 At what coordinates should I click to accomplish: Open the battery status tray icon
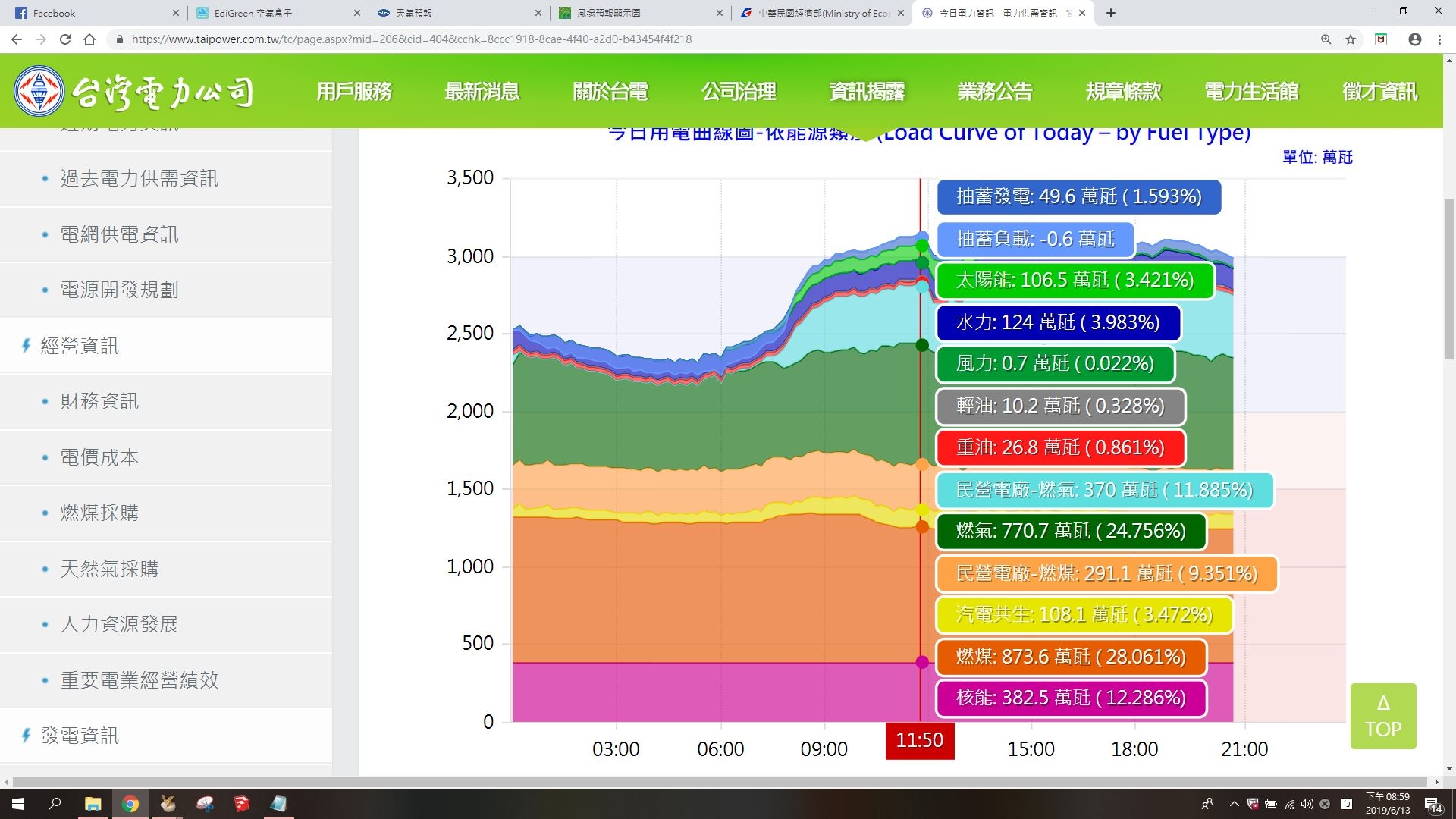click(1271, 804)
